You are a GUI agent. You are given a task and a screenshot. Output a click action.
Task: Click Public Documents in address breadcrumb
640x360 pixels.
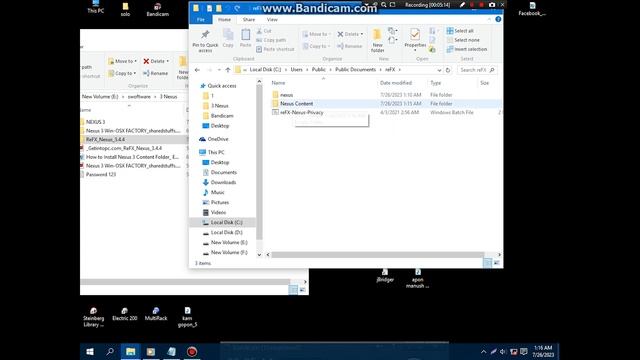point(355,70)
